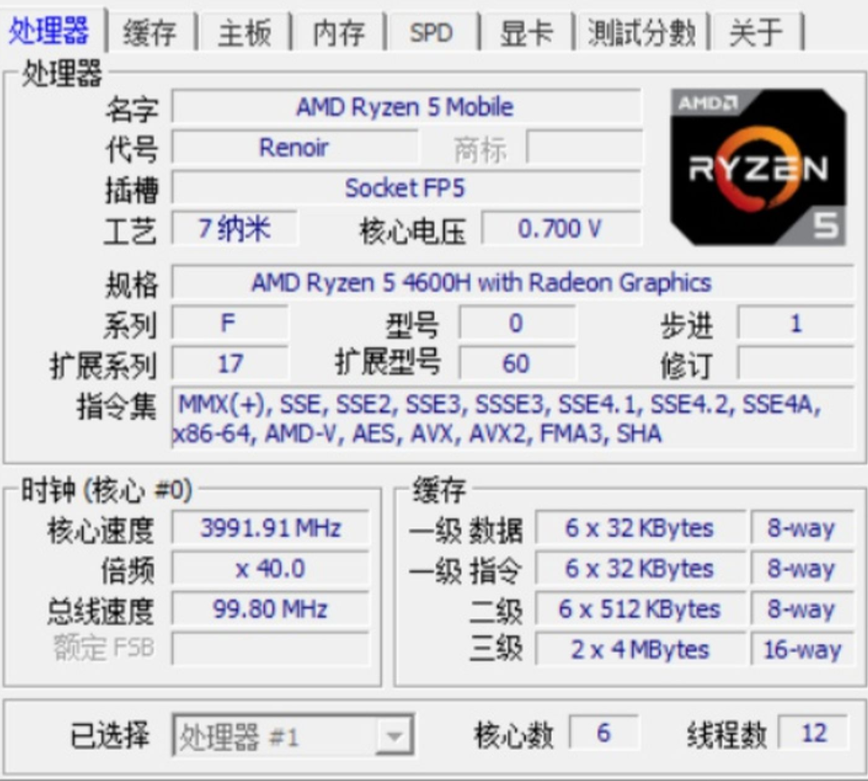This screenshot has height=781, width=868.
Task: Click the 核心电压 field showing 0.700 V
Action: [560, 227]
